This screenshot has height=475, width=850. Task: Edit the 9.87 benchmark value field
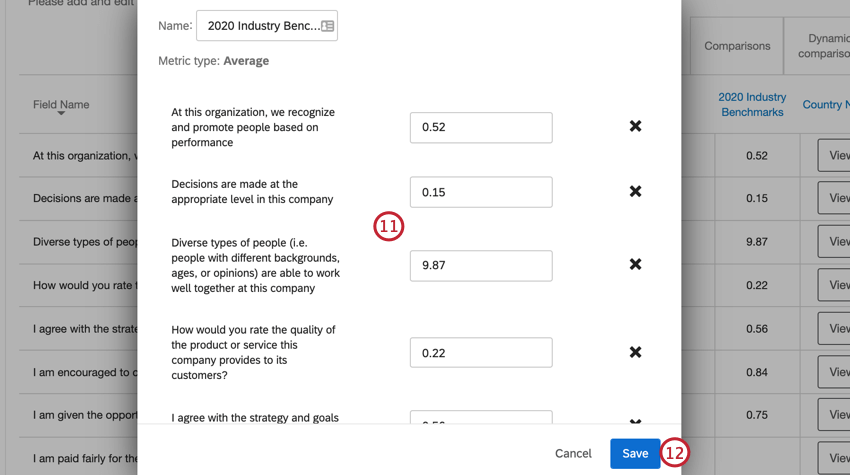pos(481,266)
